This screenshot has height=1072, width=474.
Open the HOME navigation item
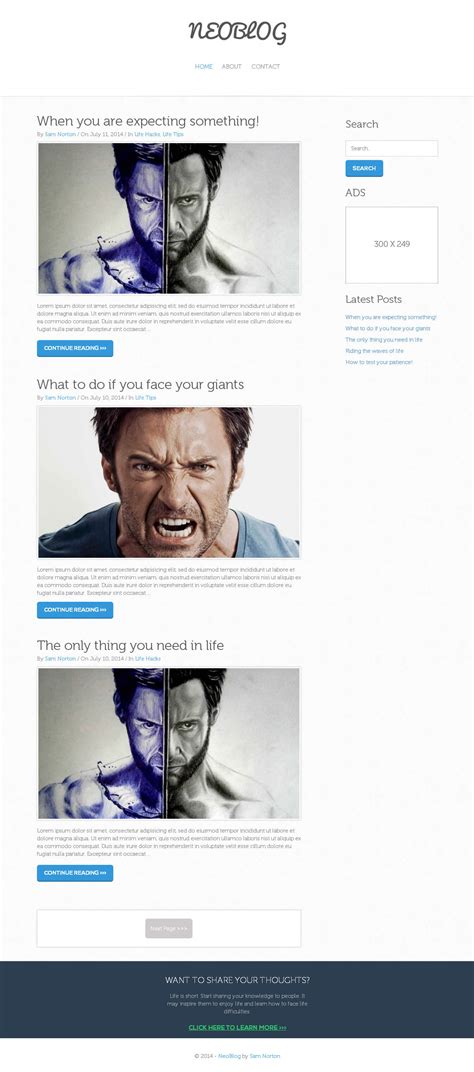click(x=204, y=66)
